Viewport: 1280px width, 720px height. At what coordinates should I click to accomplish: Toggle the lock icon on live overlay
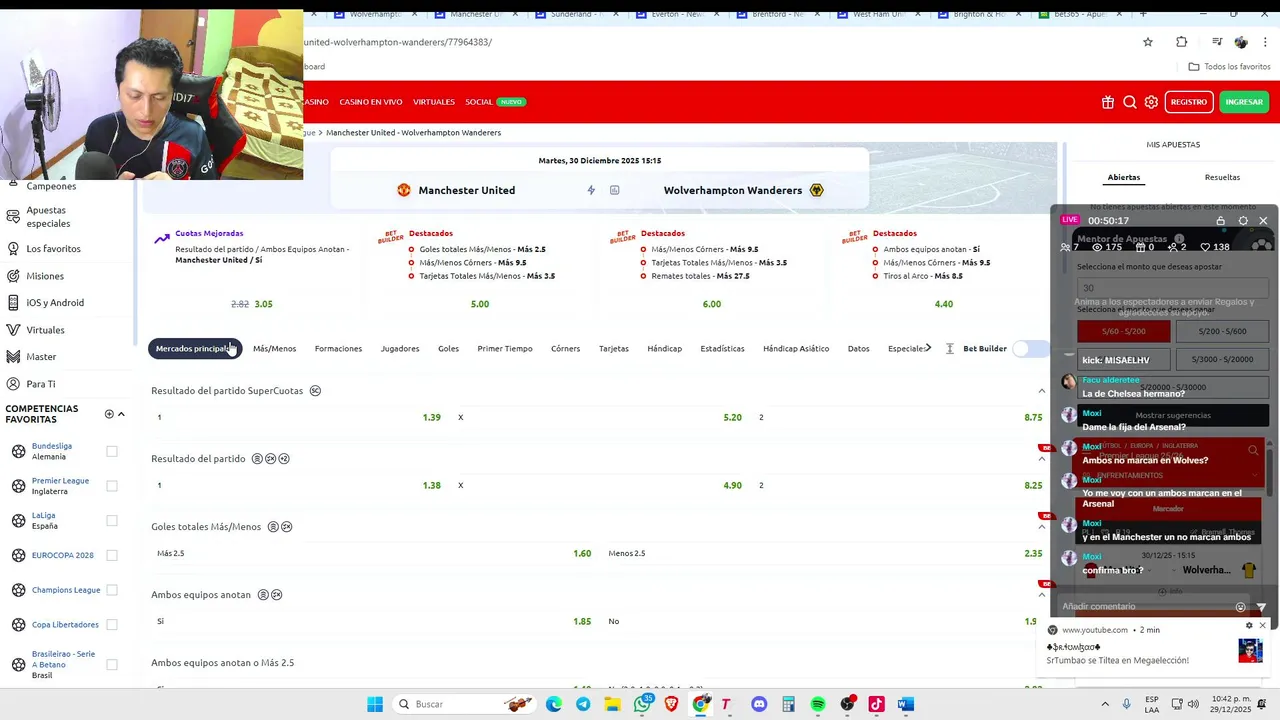coord(1221,220)
